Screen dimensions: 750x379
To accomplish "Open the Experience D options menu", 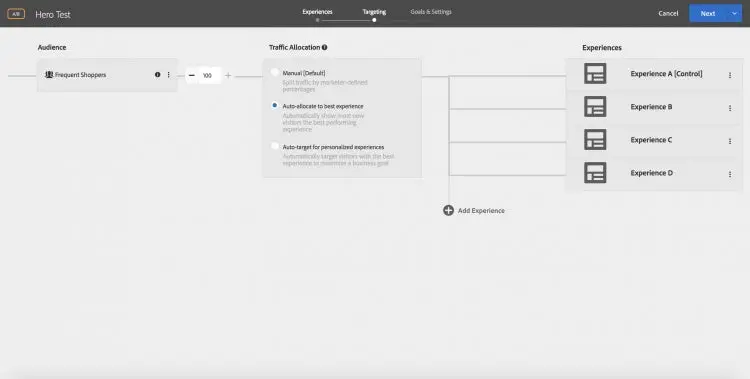I will click(730, 174).
